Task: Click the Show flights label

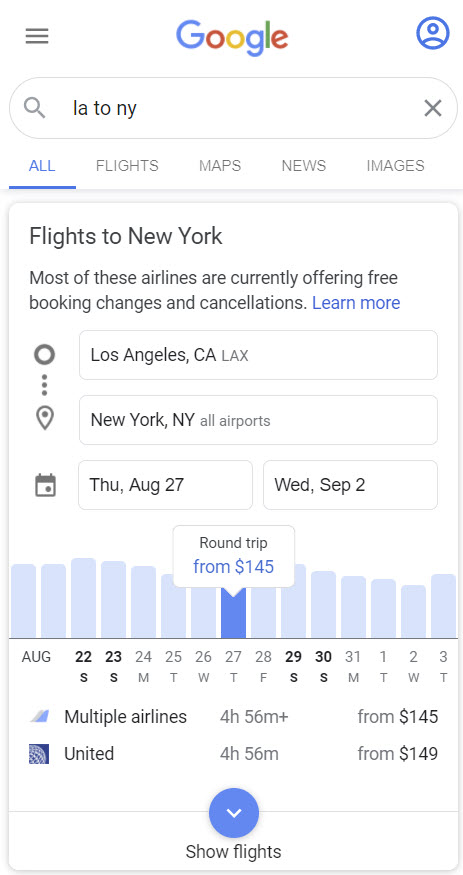Action: (233, 852)
